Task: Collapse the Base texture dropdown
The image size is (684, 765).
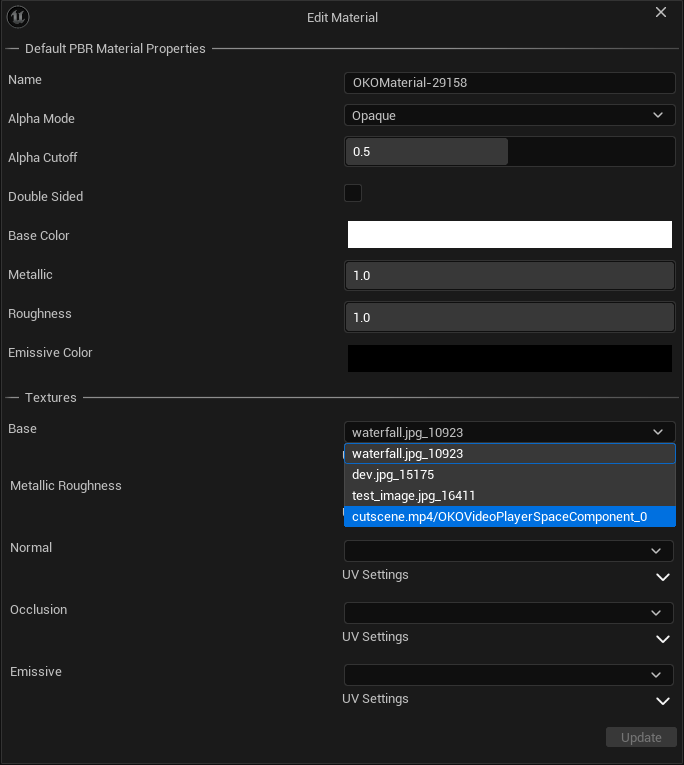Action: (509, 432)
